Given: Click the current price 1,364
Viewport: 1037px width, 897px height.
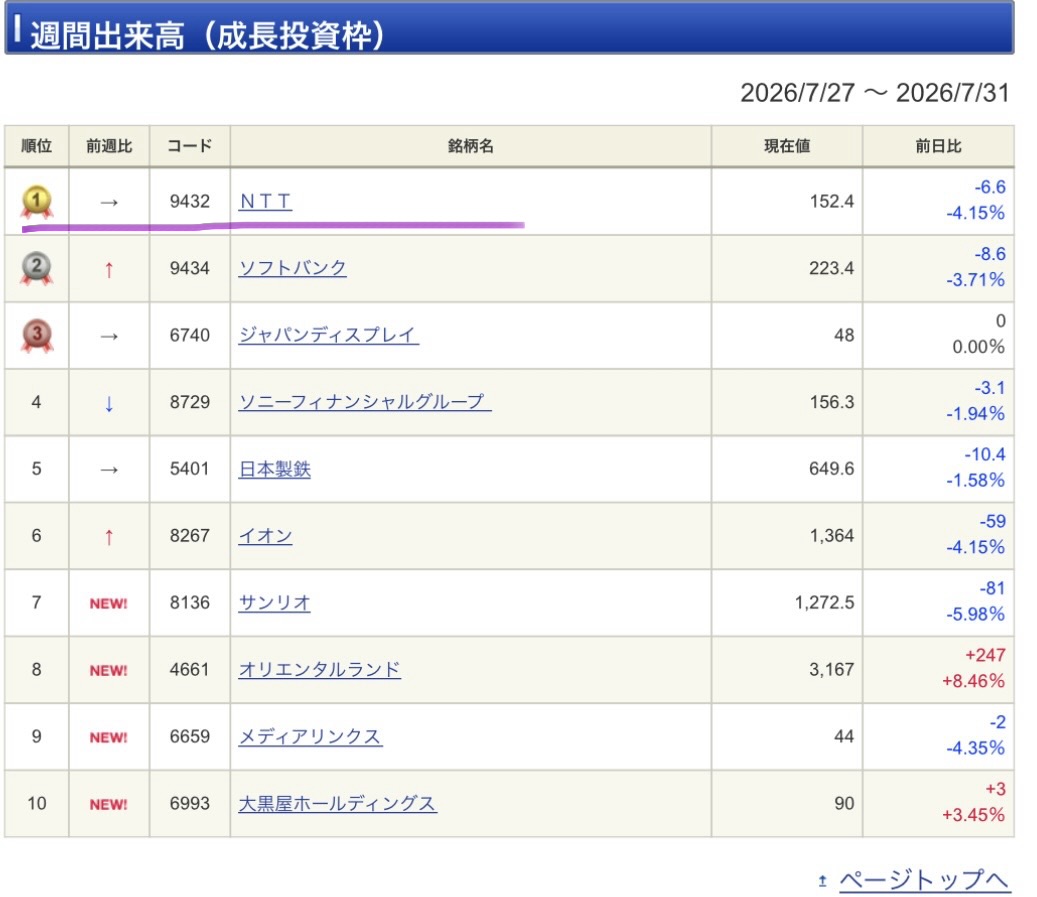Looking at the screenshot, I should click(832, 535).
